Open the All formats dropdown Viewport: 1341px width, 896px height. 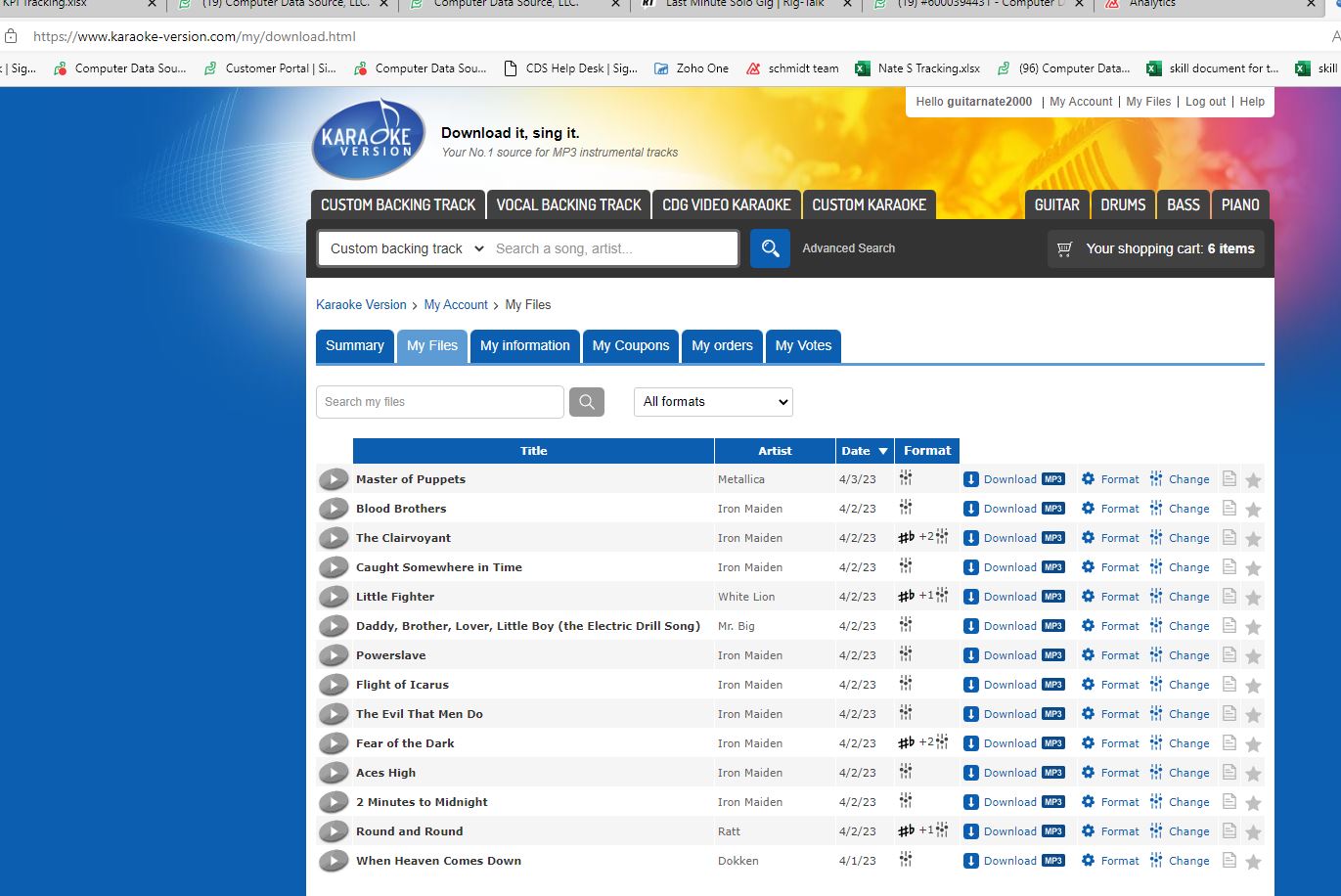(713, 402)
